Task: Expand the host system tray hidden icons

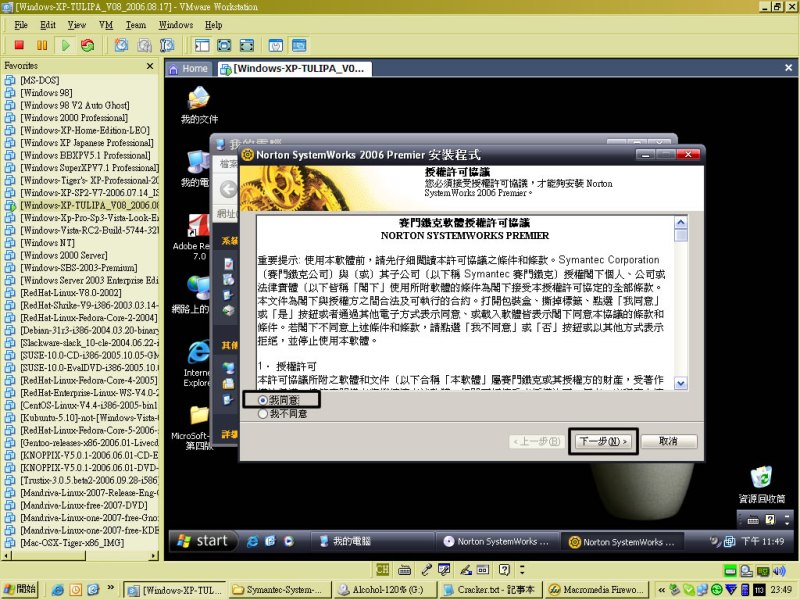Action: tap(661, 590)
